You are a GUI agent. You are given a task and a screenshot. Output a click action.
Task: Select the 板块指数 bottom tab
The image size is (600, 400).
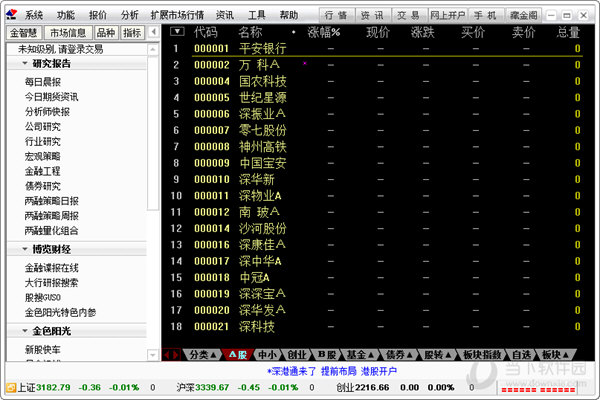(x=482, y=355)
